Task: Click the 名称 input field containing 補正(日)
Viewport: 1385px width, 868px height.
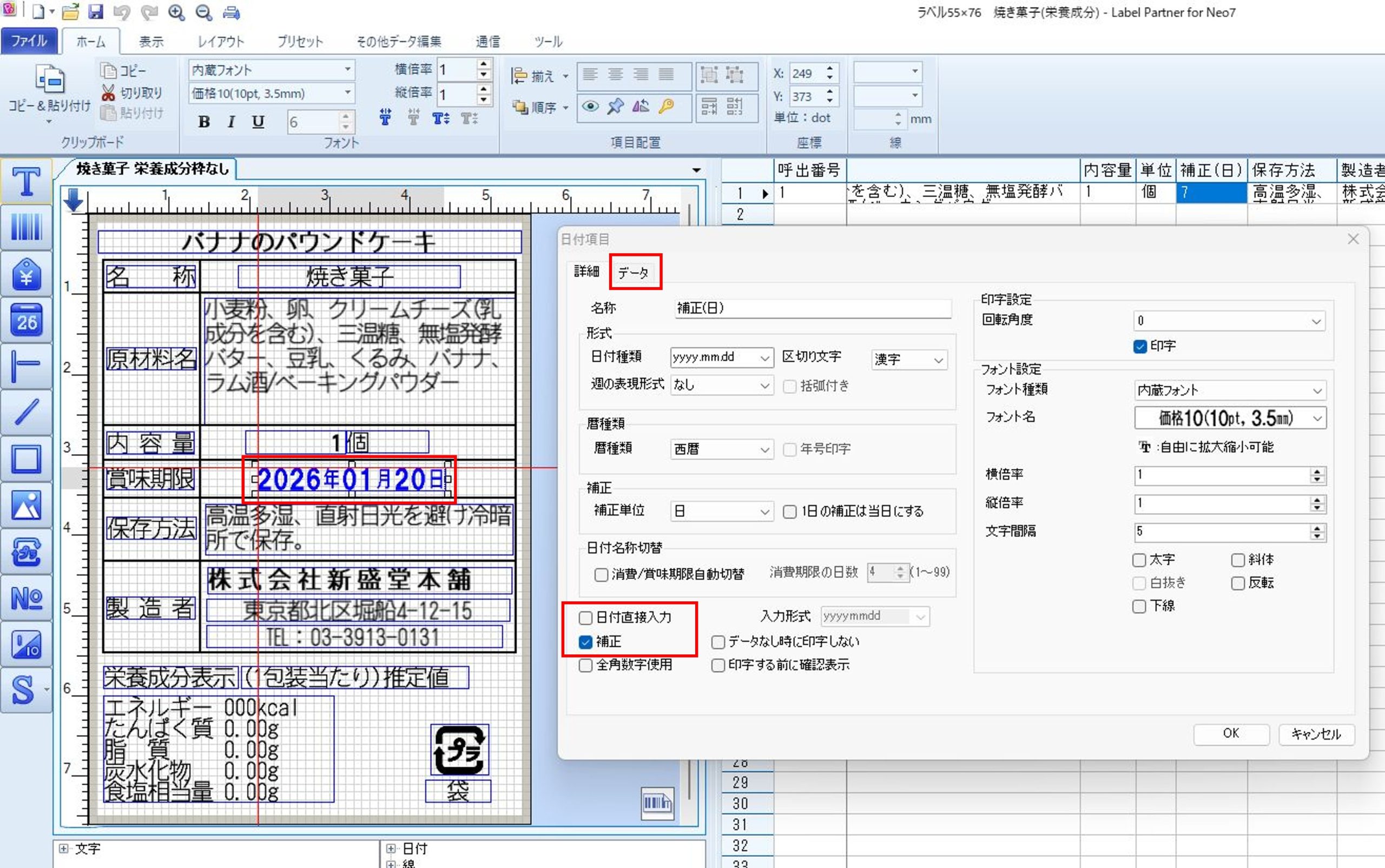Action: pos(812,308)
